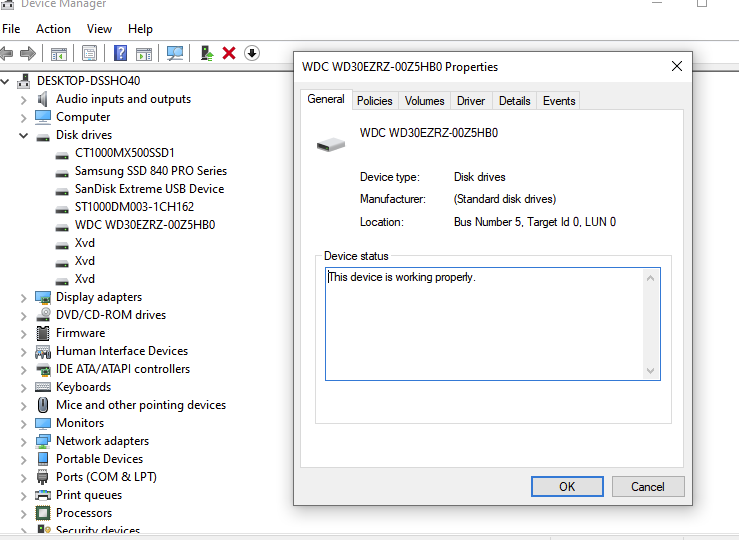
Task: Click Show/Hide Console Tree toolbar icon
Action: point(59,54)
